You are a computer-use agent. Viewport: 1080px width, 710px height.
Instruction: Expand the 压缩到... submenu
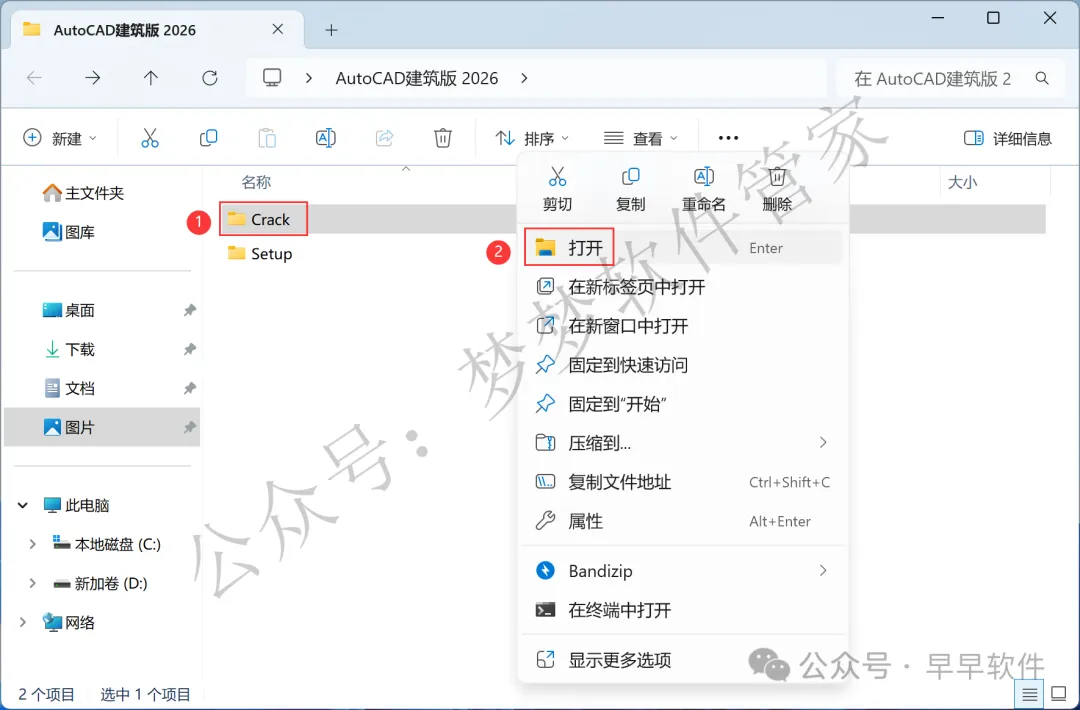point(823,442)
